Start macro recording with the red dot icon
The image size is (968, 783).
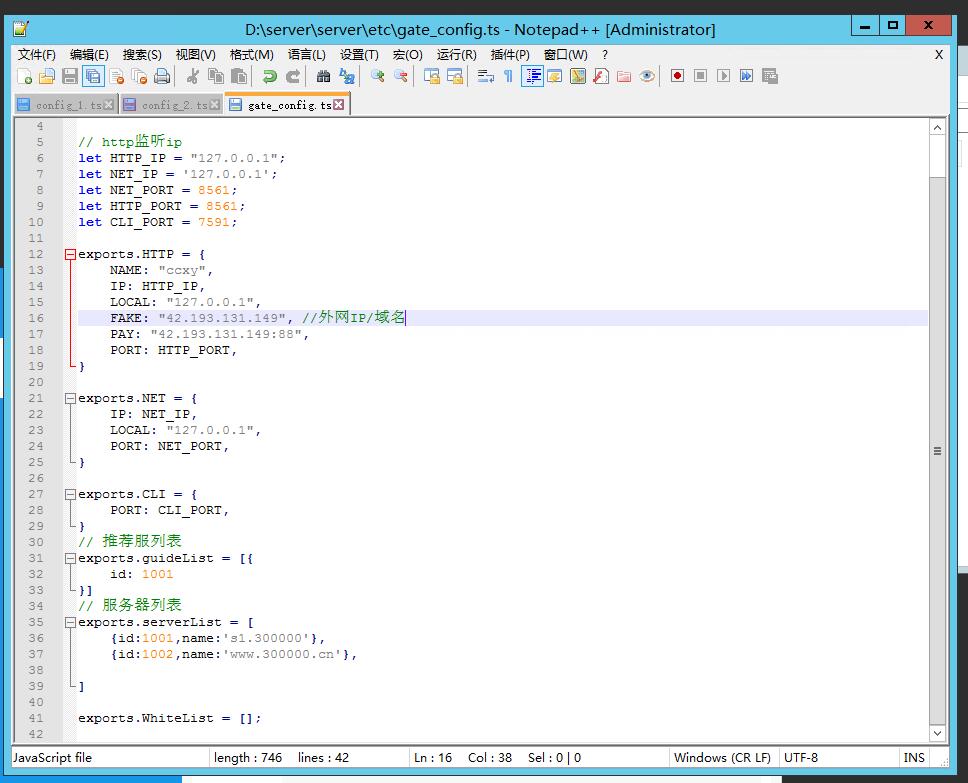pyautogui.click(x=677, y=76)
